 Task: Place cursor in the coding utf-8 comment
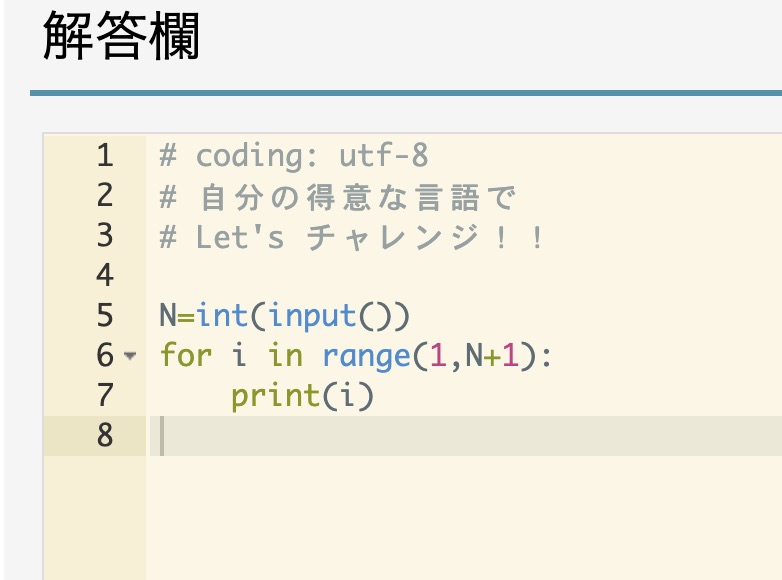pyautogui.click(x=294, y=155)
